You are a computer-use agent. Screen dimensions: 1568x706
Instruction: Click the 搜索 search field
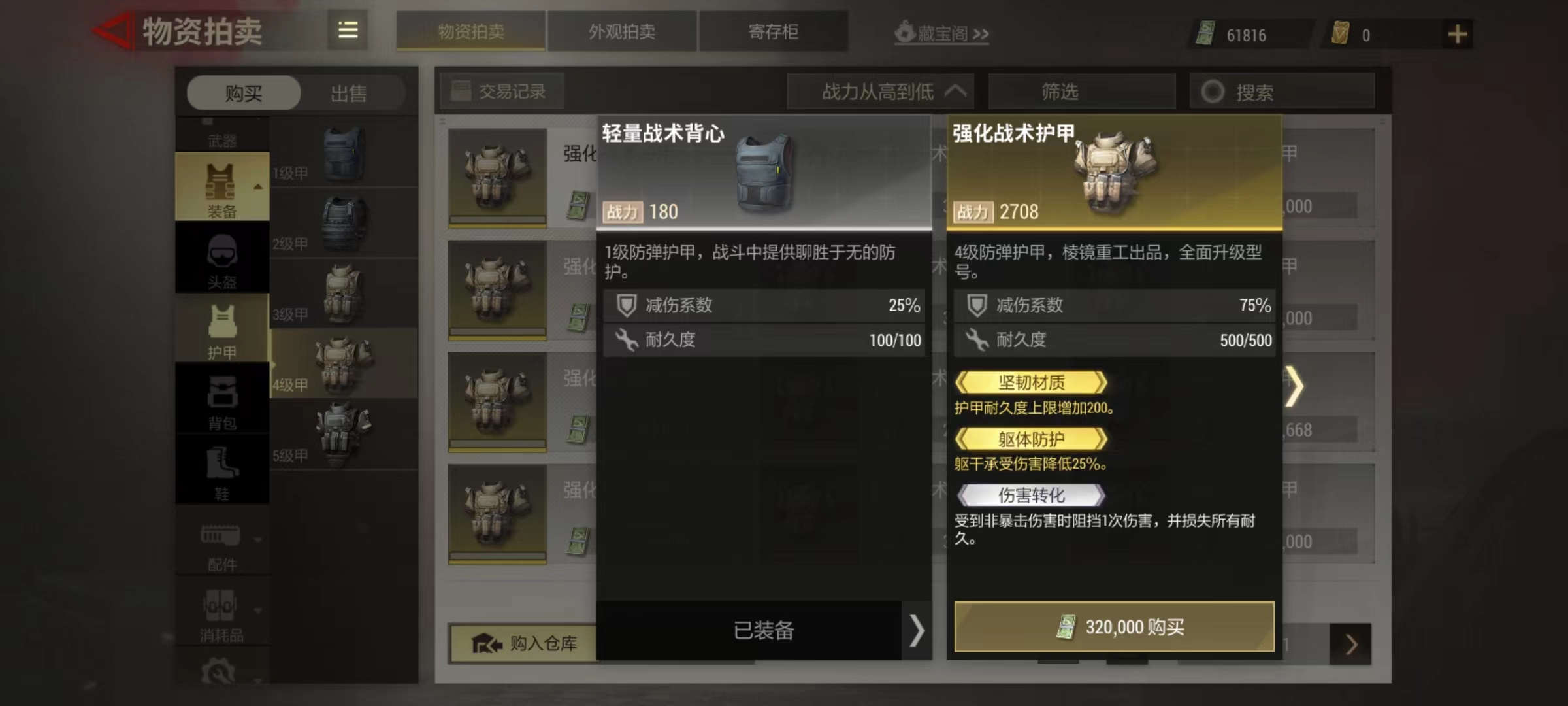[1282, 92]
